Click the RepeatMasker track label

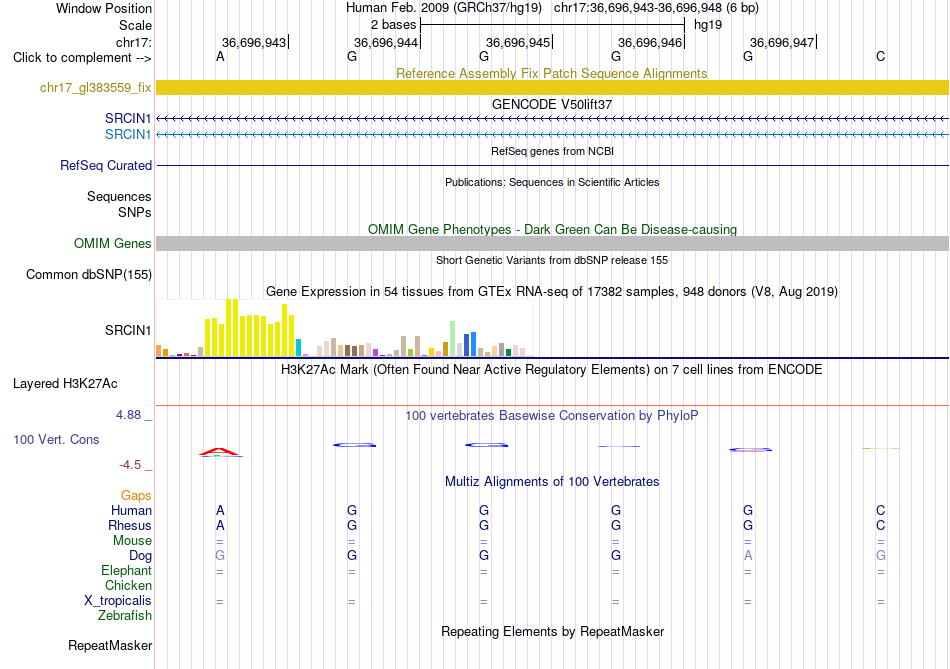[x=110, y=645]
